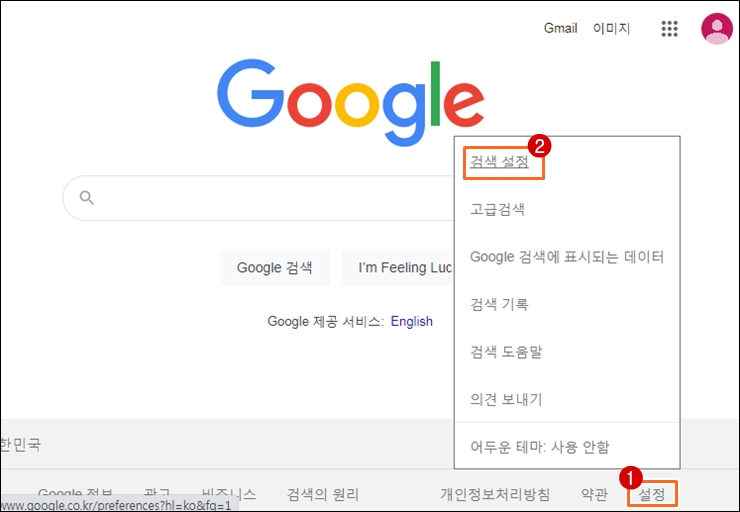The image size is (740, 512).
Task: Open Google 검색에 표시되는 데이터 menu item
Action: [x=567, y=257]
